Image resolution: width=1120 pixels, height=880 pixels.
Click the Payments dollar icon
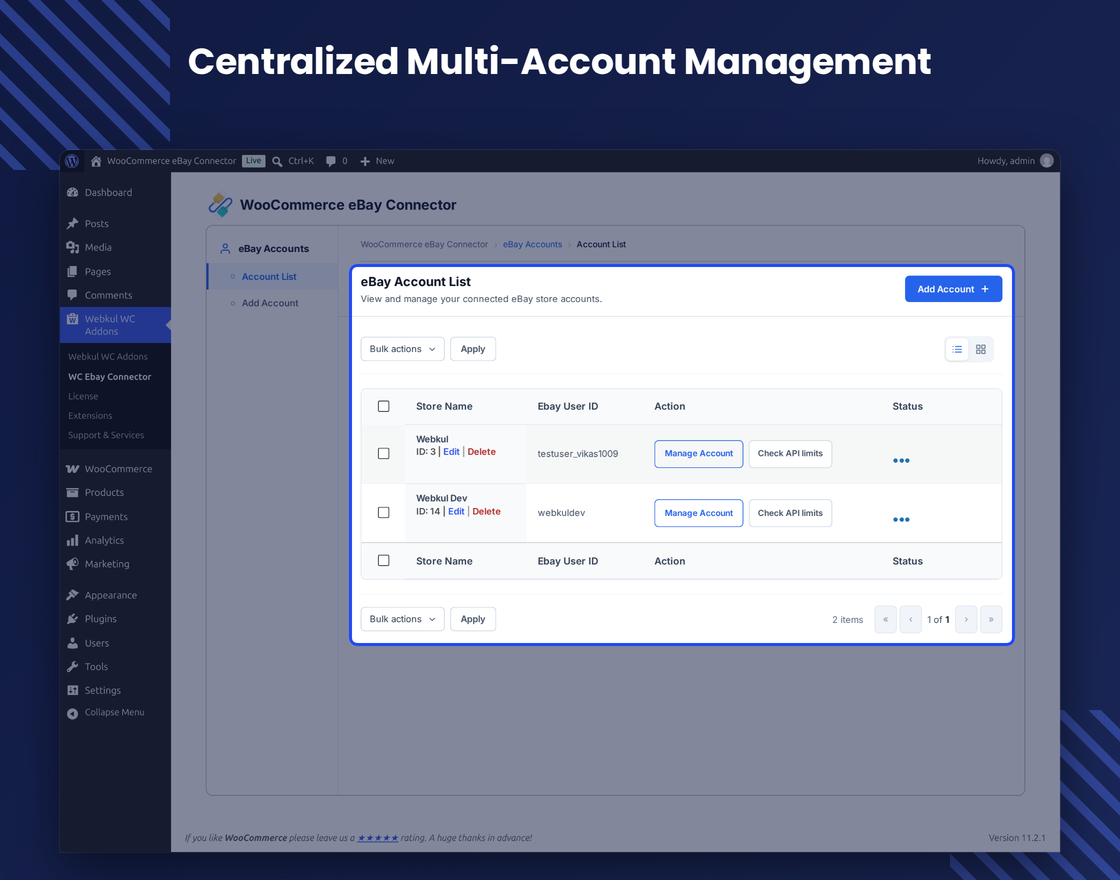[x=72, y=516]
